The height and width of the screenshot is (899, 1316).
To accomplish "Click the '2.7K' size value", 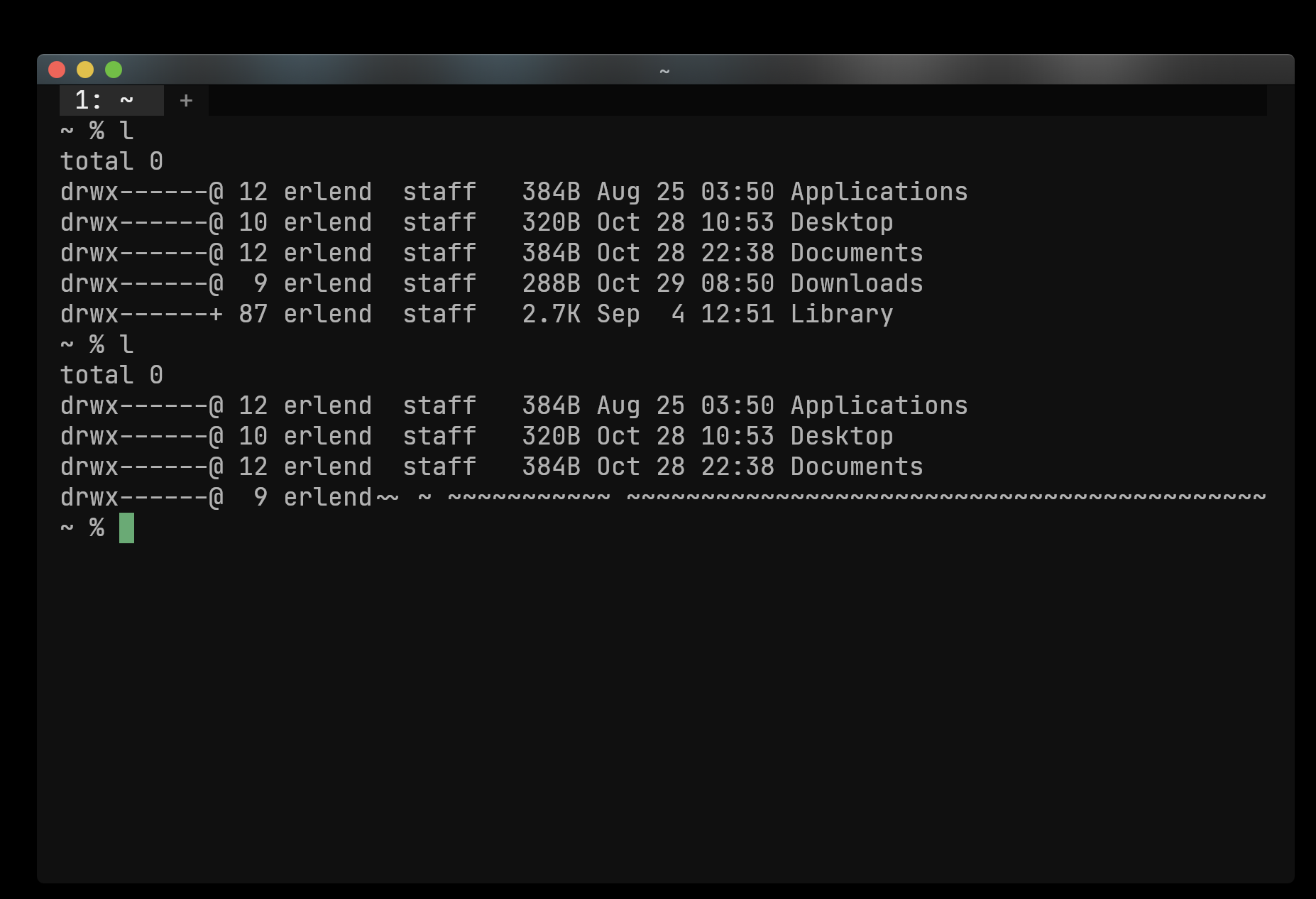I will click(551, 314).
